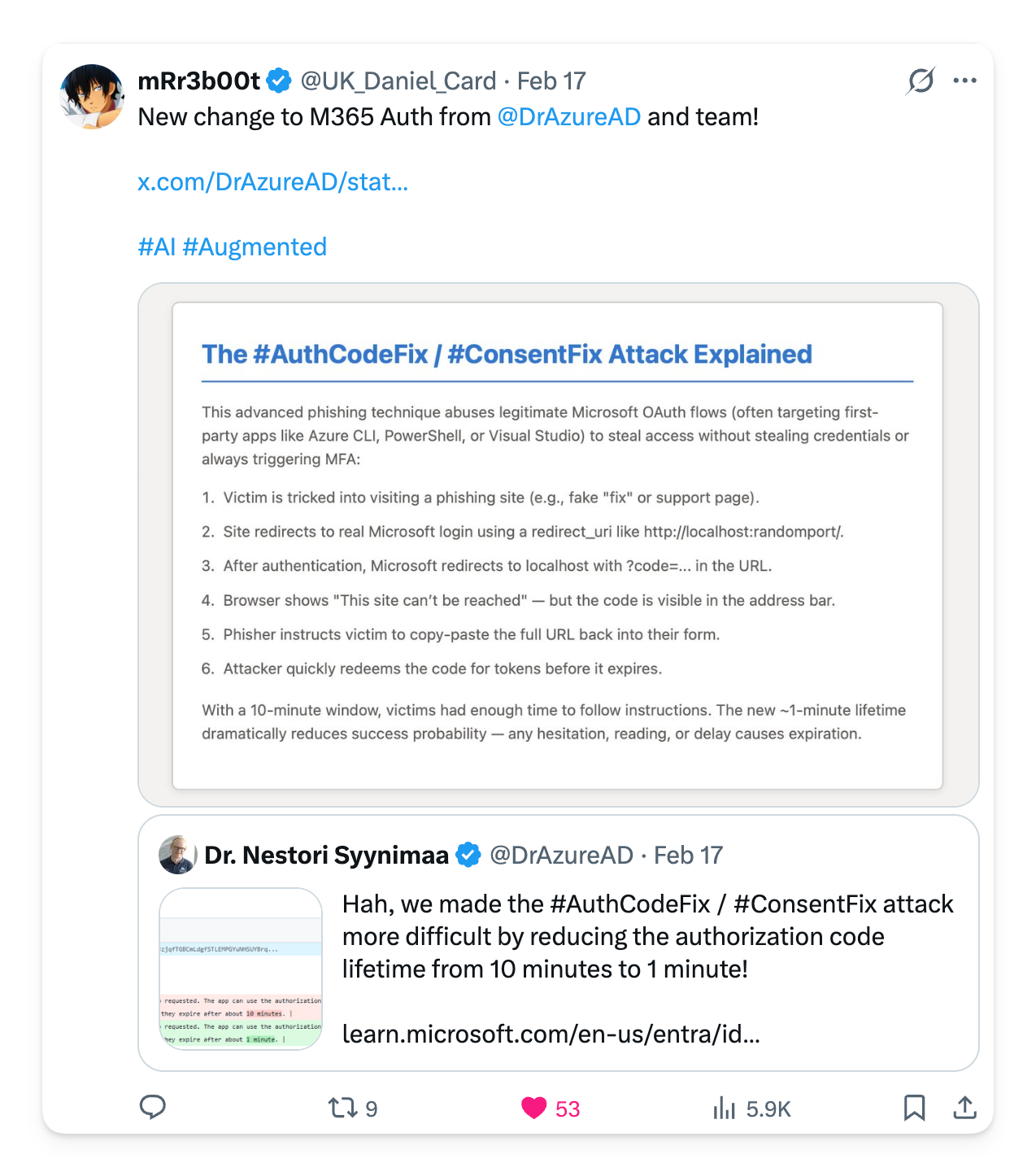Open the three-dot more options menu
Image resolution: width=1036 pixels, height=1176 pixels.
pyautogui.click(x=965, y=81)
